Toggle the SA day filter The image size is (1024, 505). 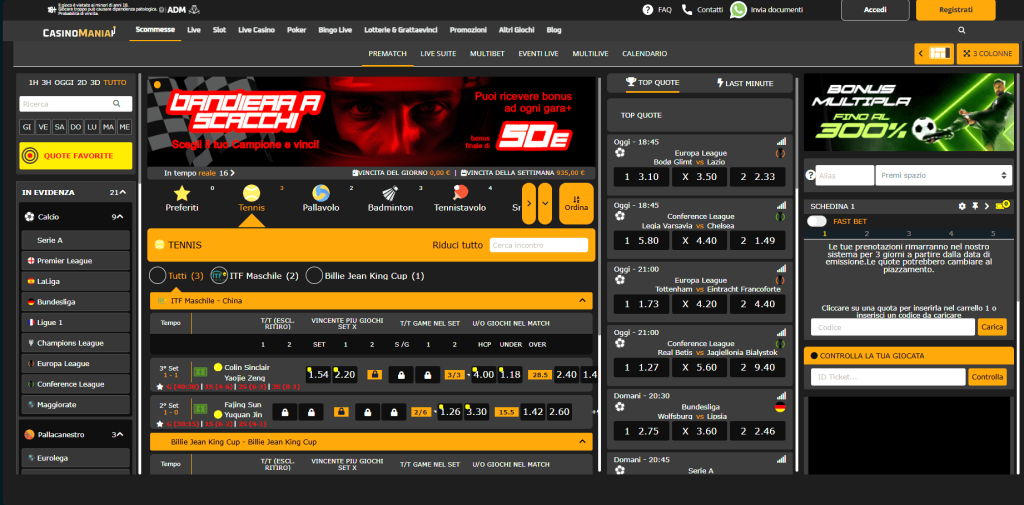pyautogui.click(x=59, y=127)
